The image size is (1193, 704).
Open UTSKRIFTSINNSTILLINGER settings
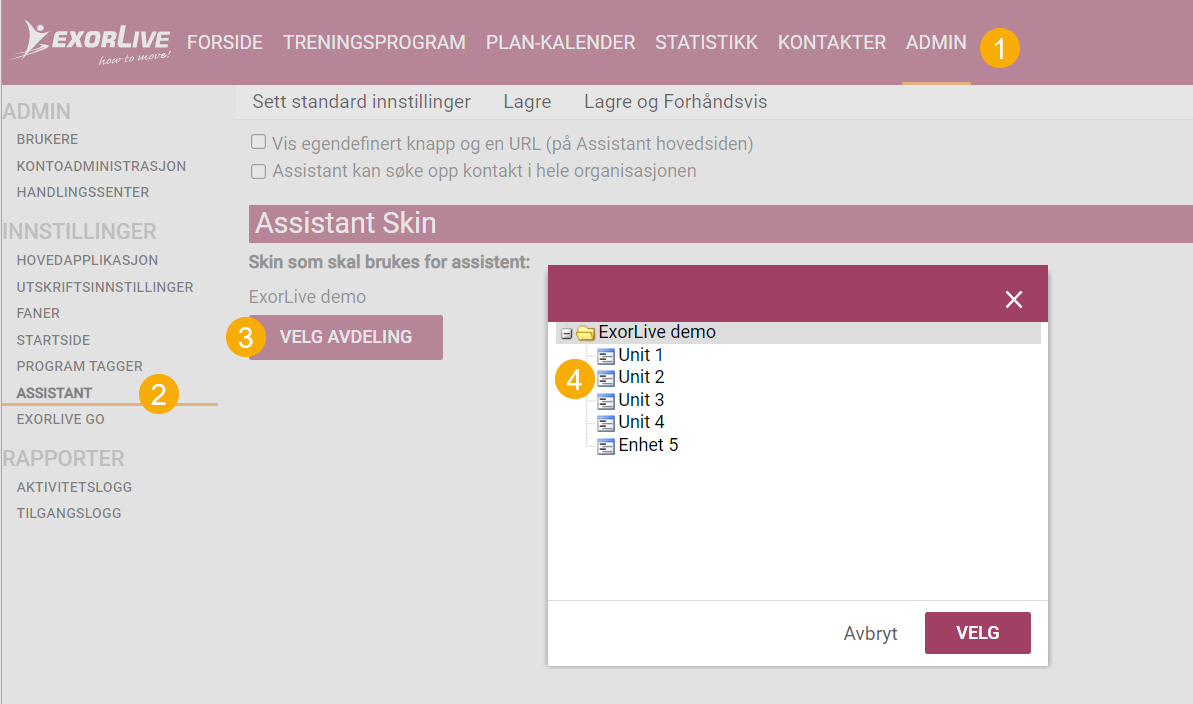point(105,287)
